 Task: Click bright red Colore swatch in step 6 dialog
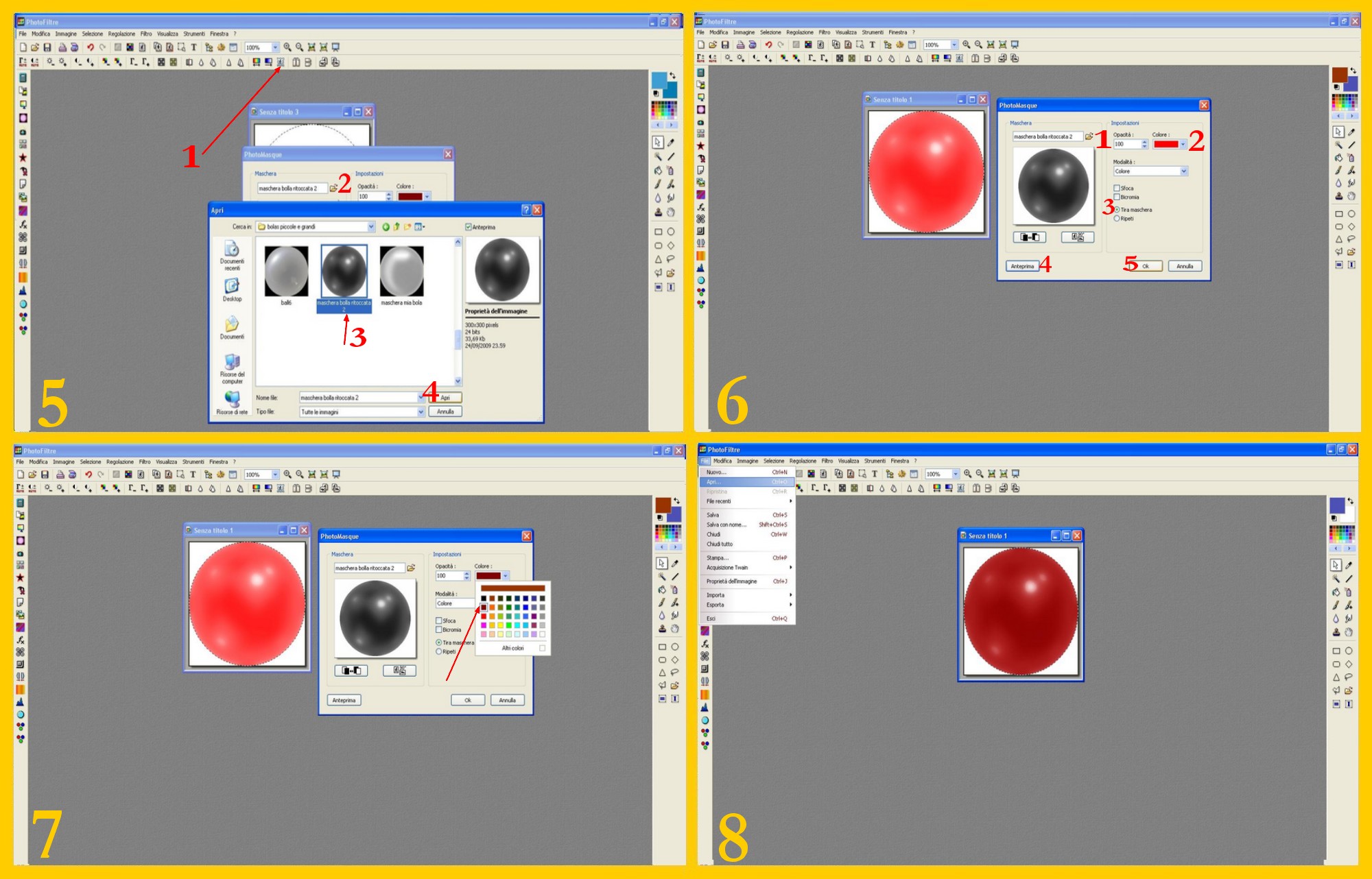click(1166, 144)
